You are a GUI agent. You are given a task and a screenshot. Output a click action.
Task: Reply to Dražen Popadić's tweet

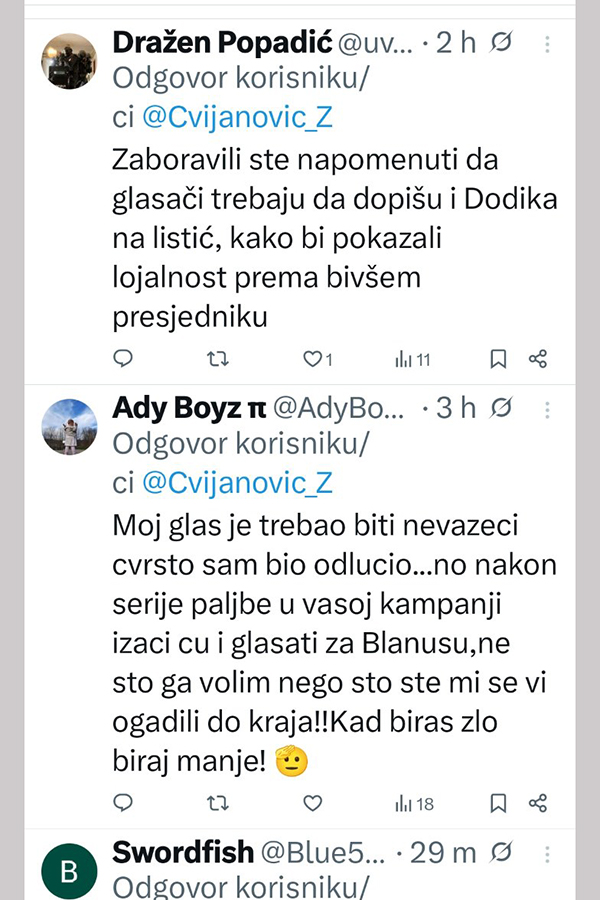click(x=123, y=358)
